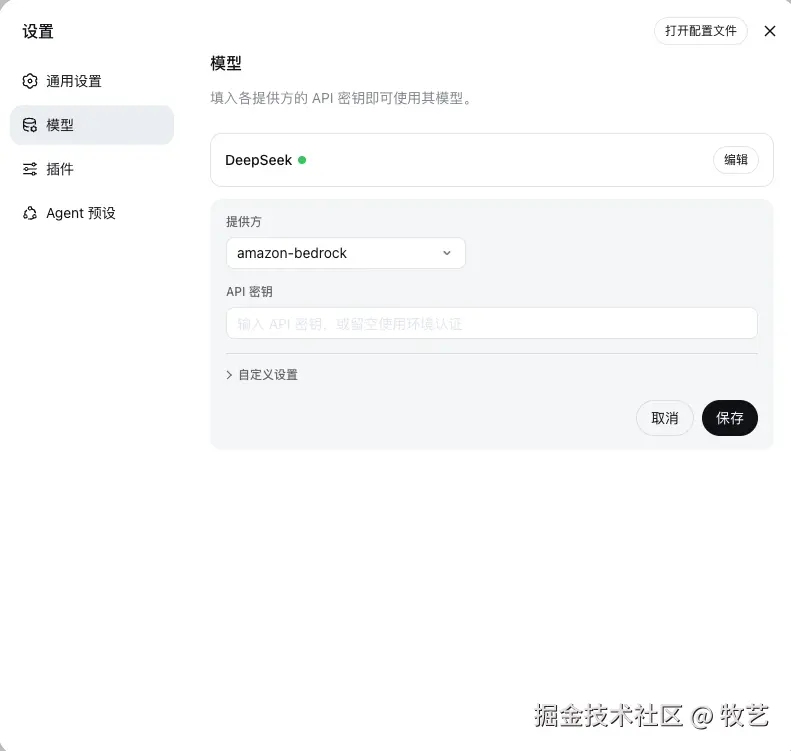The image size is (791, 751).
Task: Click the database icon beside 模型
Action: pyautogui.click(x=30, y=125)
